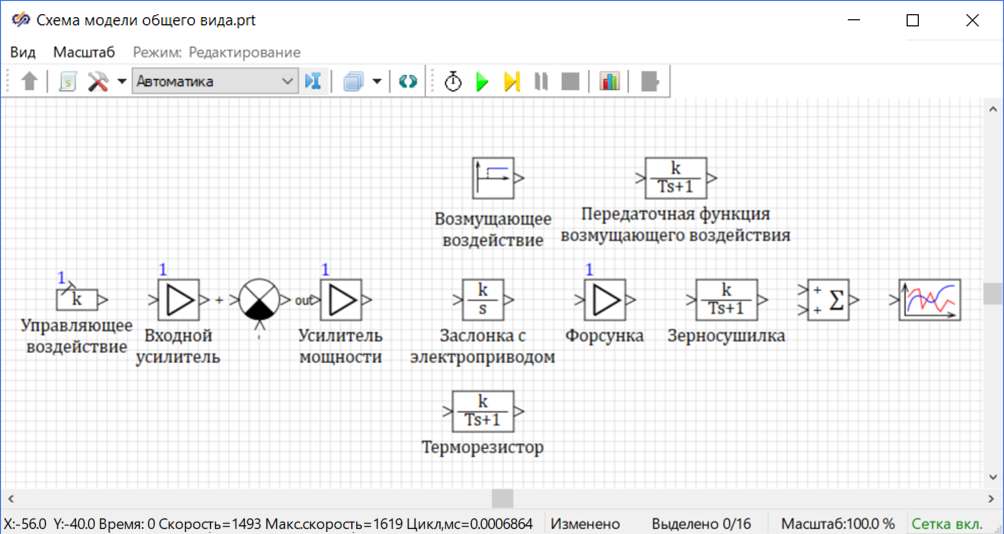
Task: Click the hammer and wrench tools icon
Action: (x=98, y=82)
